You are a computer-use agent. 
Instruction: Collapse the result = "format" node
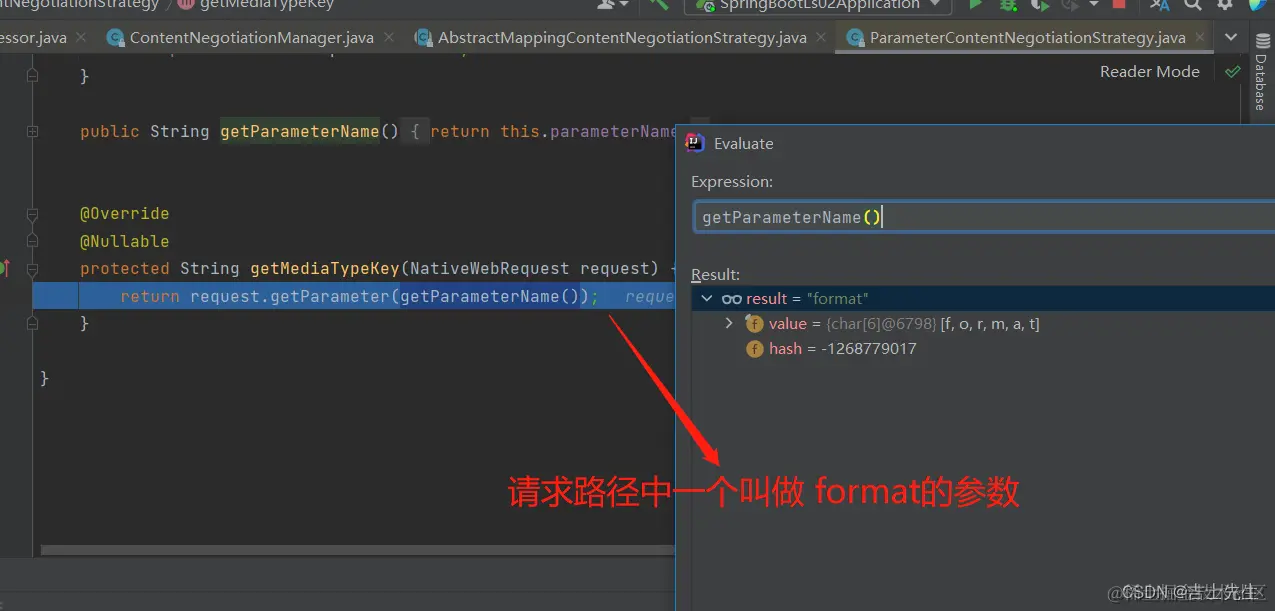pos(707,298)
